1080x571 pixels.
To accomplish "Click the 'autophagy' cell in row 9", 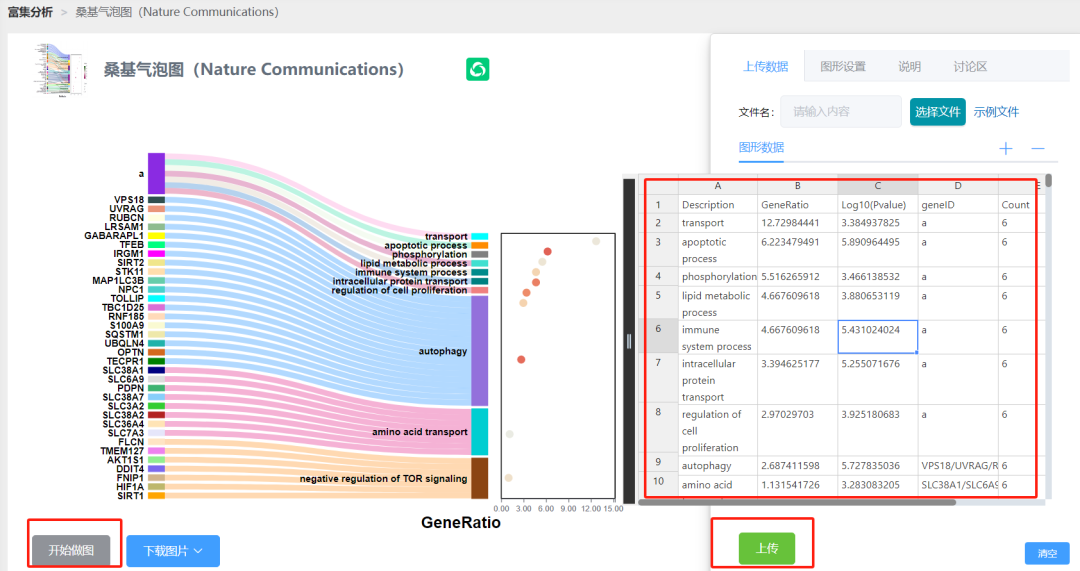I will pyautogui.click(x=718, y=466).
